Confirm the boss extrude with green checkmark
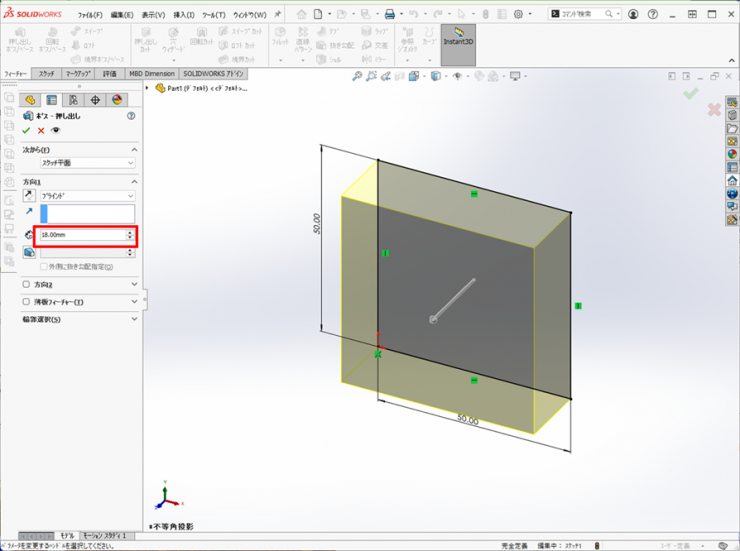Screen dimensions: 740x551 (27, 130)
